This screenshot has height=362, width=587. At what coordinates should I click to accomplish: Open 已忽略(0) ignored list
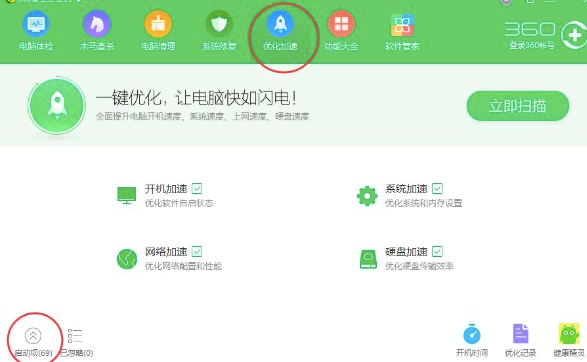click(x=76, y=342)
